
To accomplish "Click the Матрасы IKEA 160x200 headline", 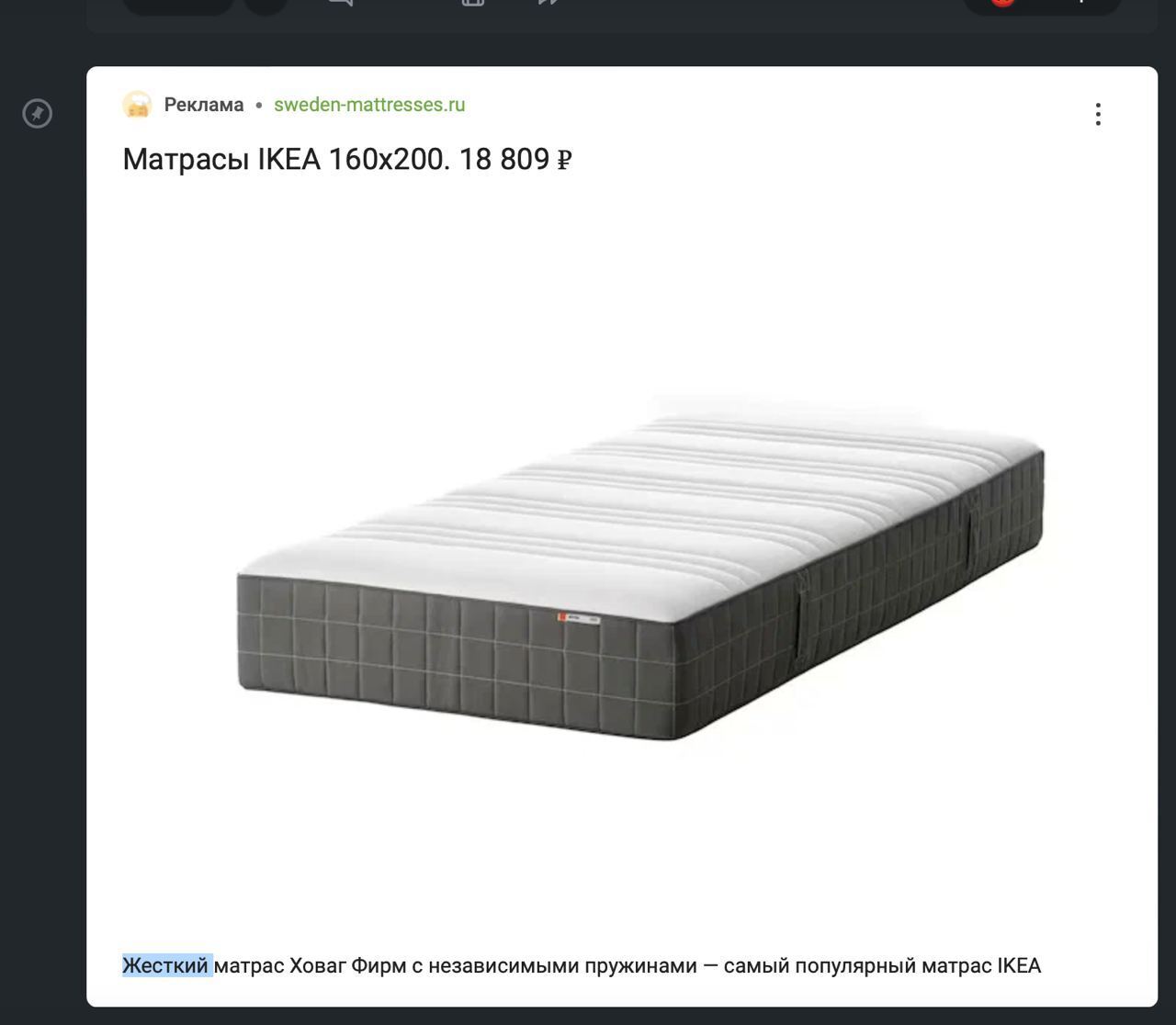I will pos(347,160).
